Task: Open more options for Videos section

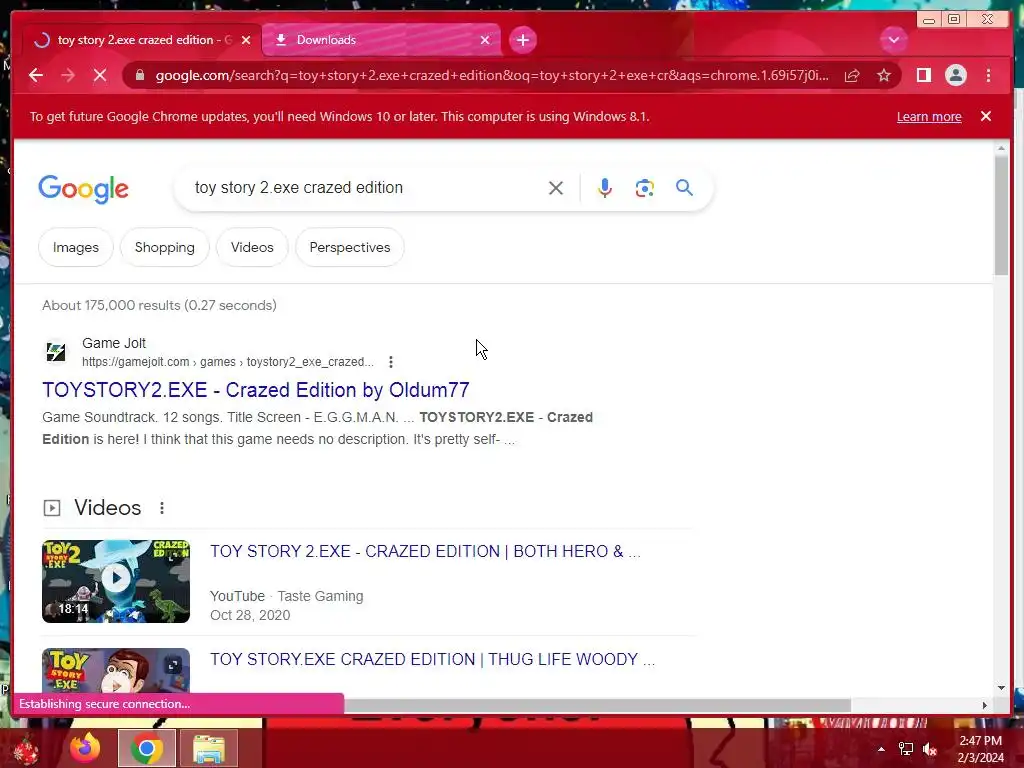Action: 162,507
